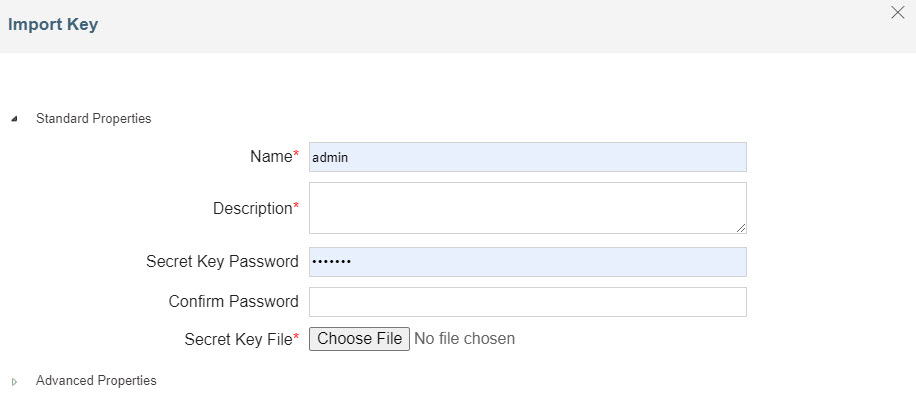The width and height of the screenshot is (916, 400).
Task: Click the Description field label
Action: pos(252,208)
